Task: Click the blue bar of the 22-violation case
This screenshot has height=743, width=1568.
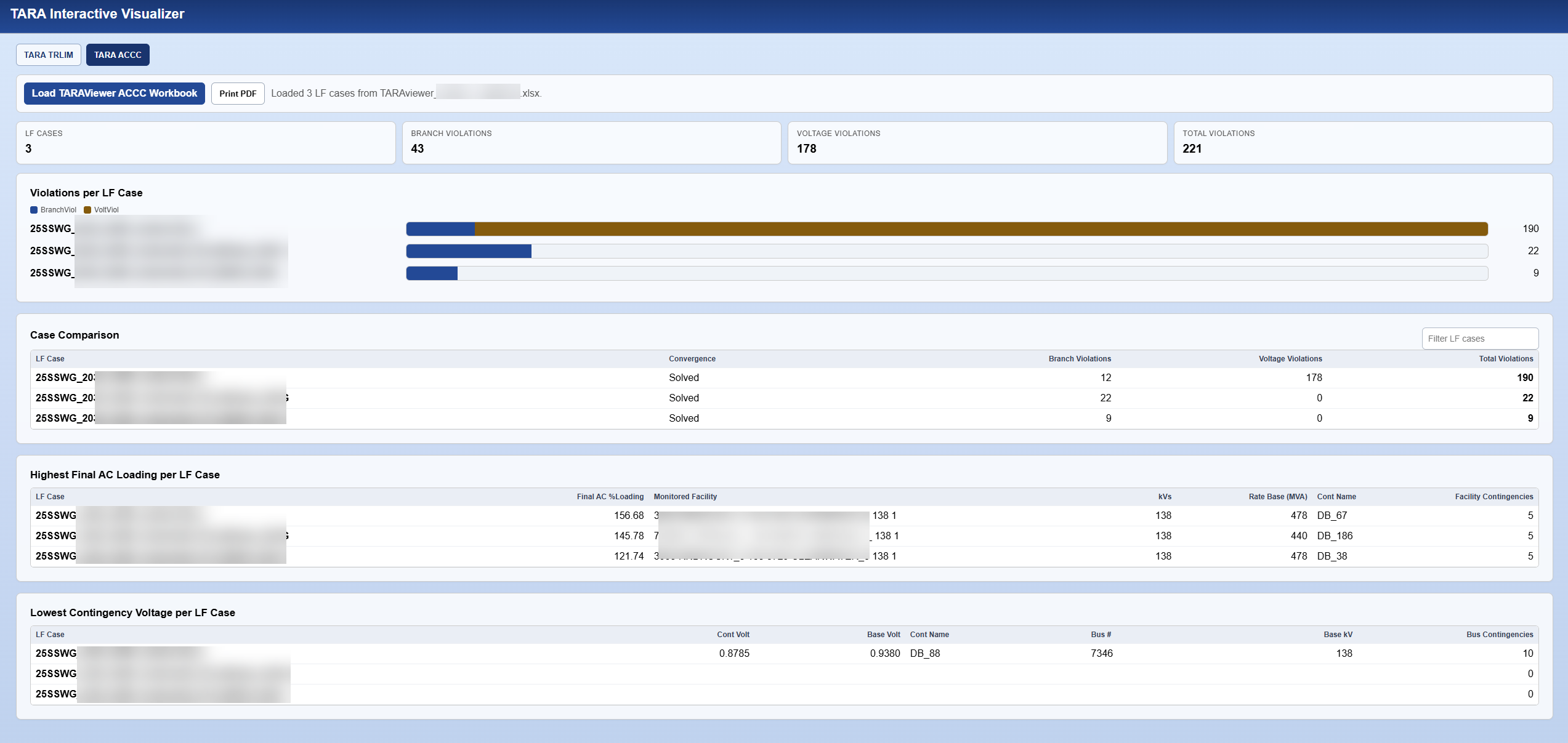Action: click(x=469, y=251)
